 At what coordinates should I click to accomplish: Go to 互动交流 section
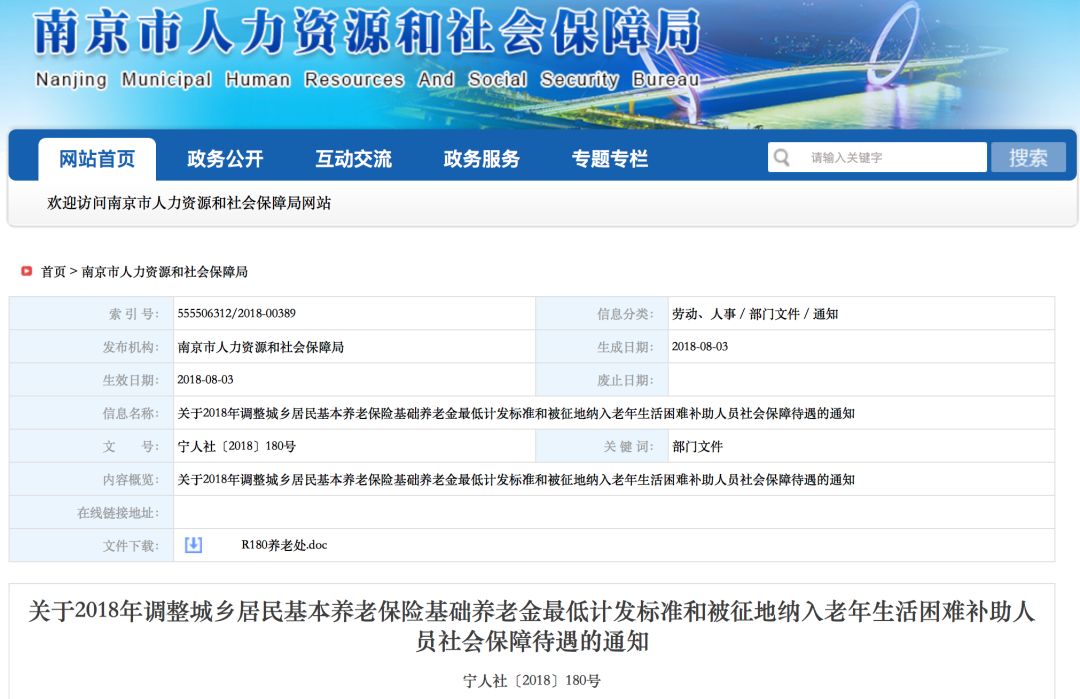pos(353,159)
